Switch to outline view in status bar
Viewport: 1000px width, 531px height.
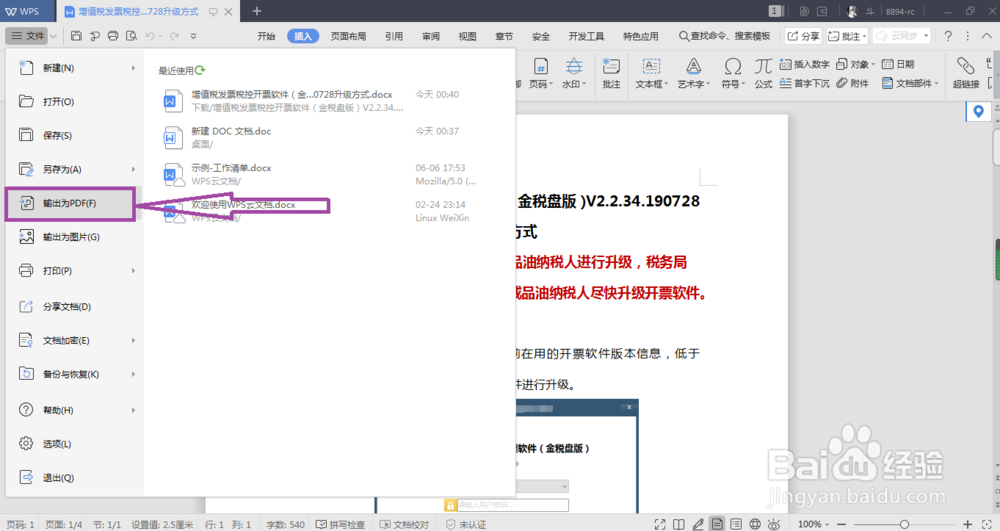point(736,524)
